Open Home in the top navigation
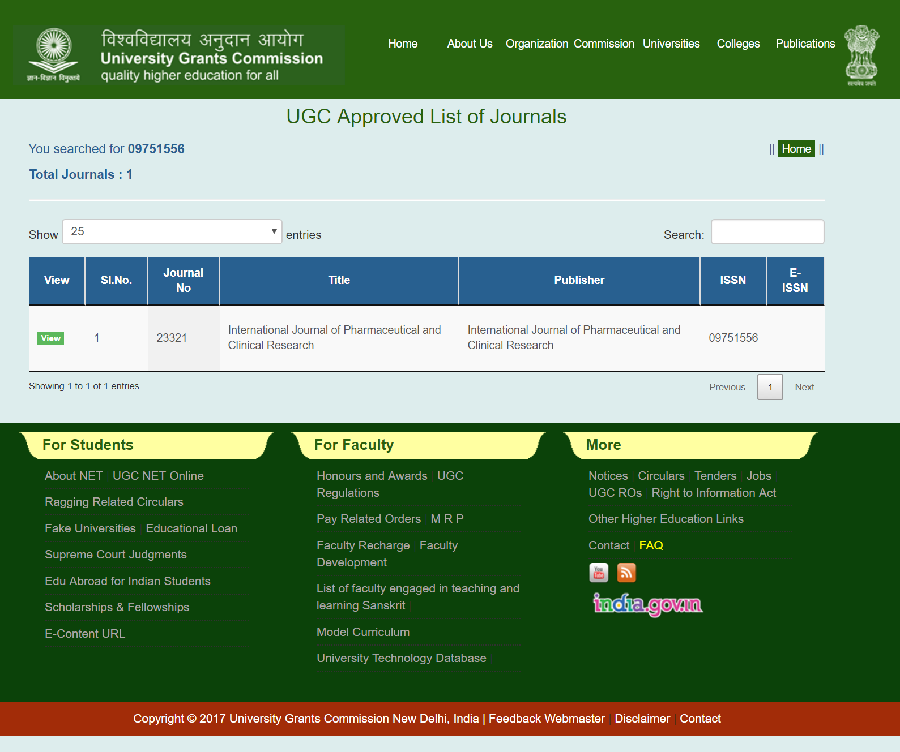Viewport: 900px width, 752px height. 402,44
